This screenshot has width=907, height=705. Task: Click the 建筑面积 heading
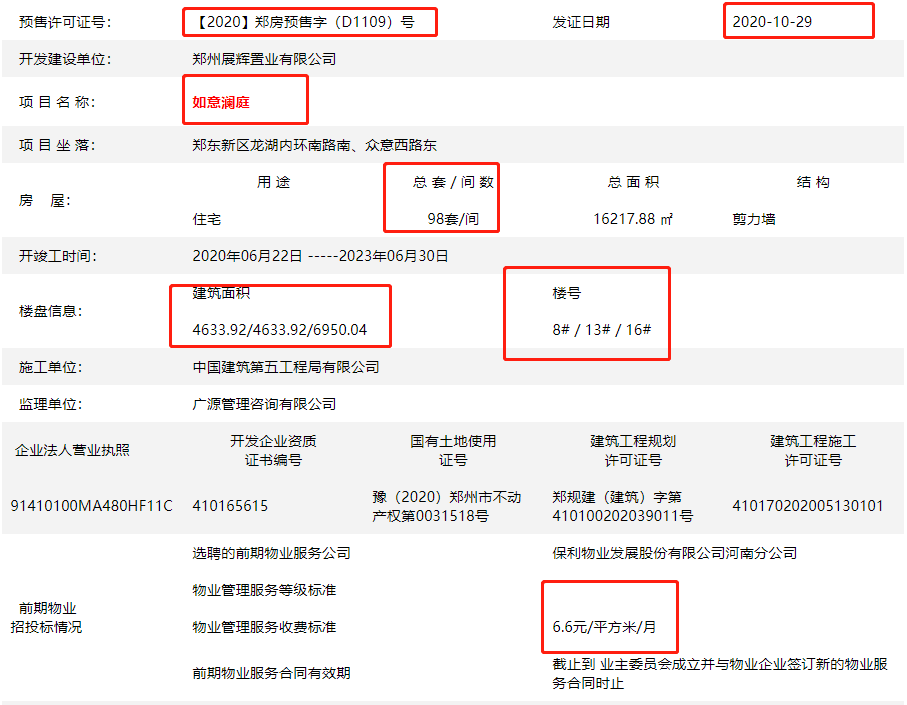coord(221,293)
